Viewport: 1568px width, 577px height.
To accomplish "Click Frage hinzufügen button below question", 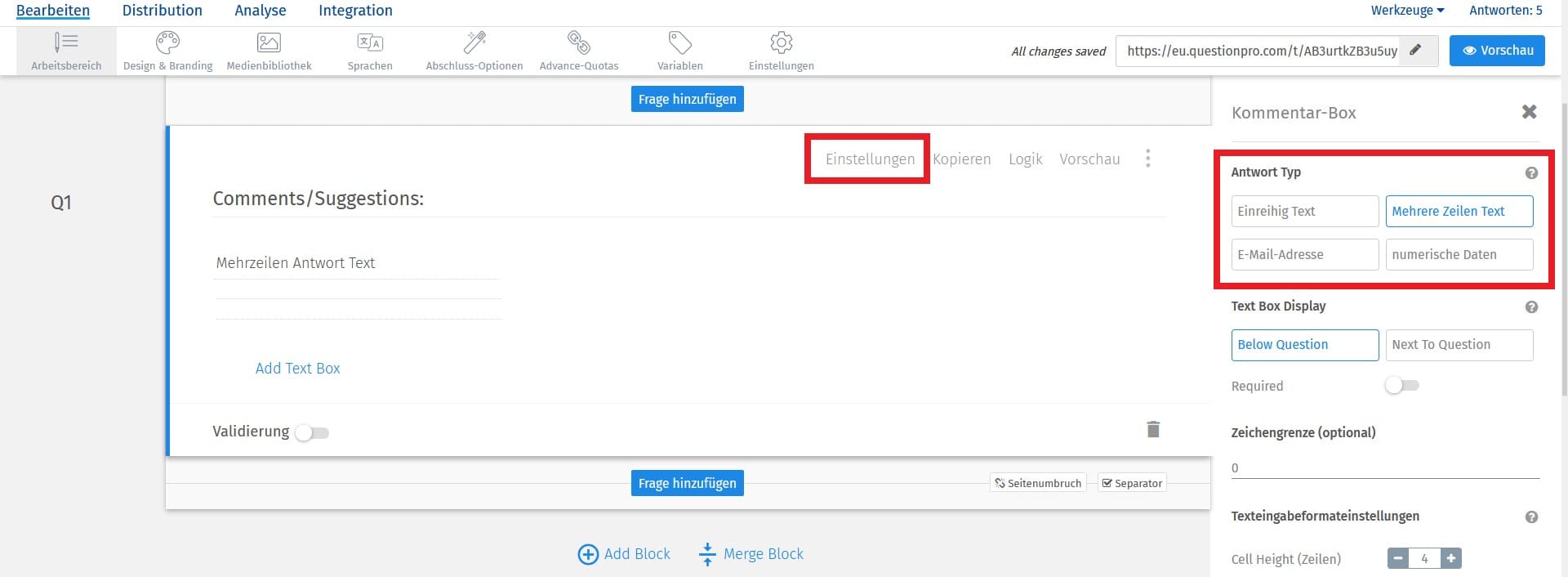I will [687, 483].
